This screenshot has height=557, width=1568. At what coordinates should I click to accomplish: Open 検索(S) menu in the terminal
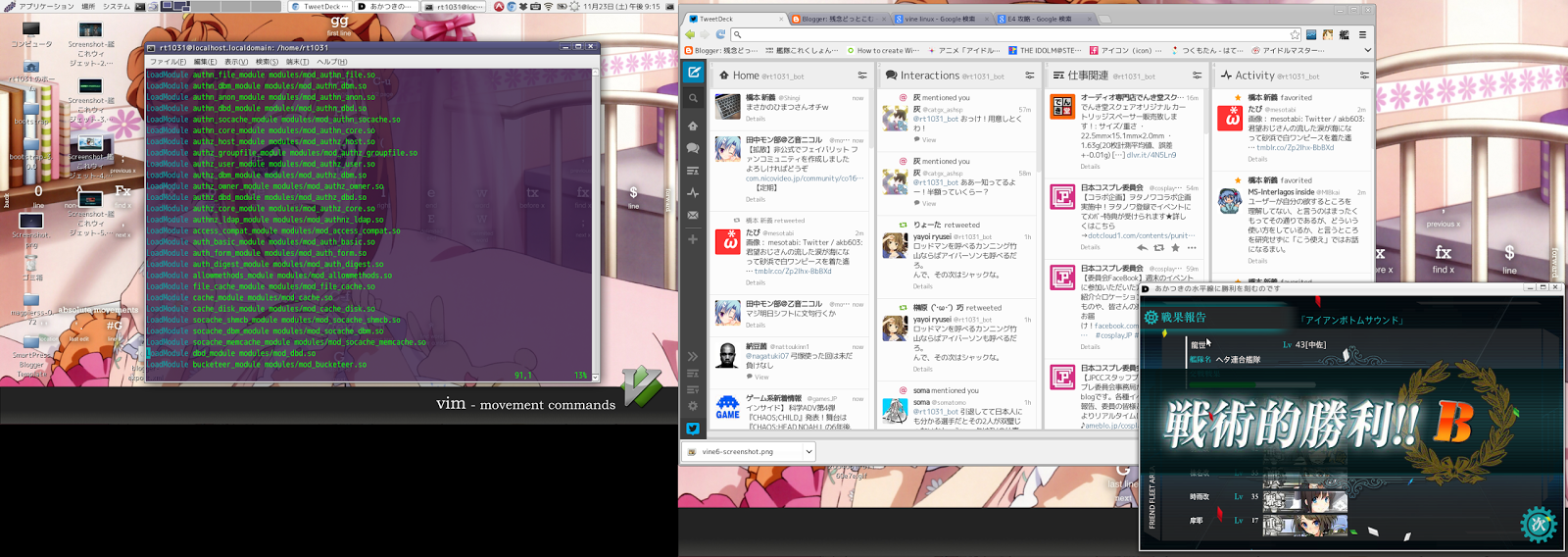click(x=267, y=62)
